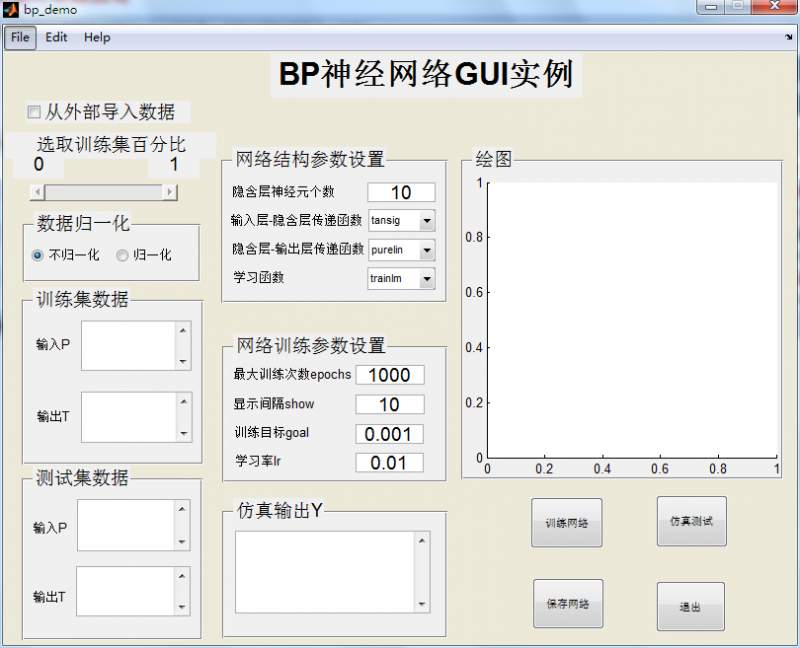Screen dimensions: 800x648
Task: Click the 仿真测试 button
Action: 692,521
